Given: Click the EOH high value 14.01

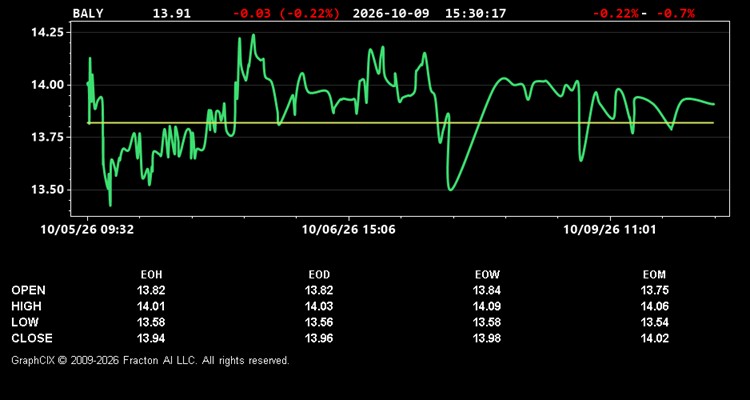Looking at the screenshot, I should [151, 306].
